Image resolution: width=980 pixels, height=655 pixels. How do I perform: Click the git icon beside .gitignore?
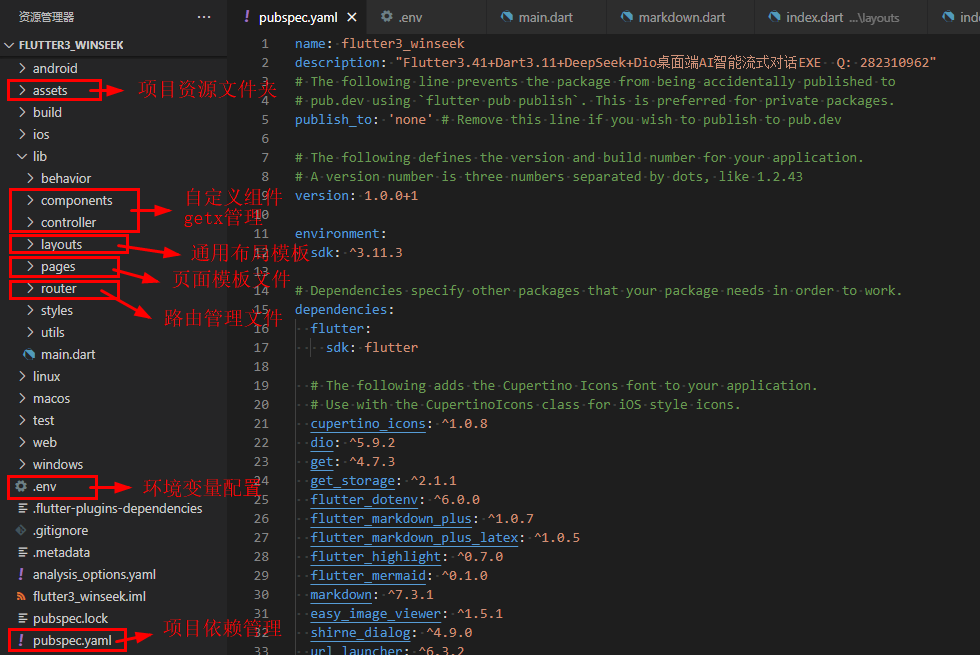click(x=21, y=531)
